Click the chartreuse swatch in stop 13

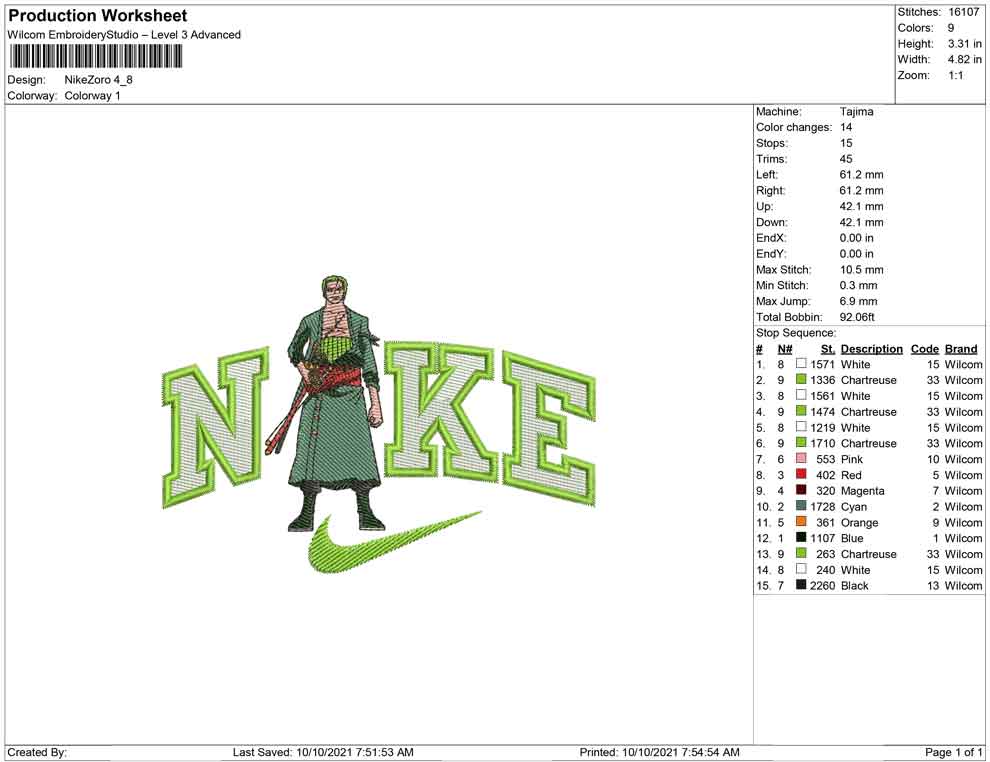[801, 553]
